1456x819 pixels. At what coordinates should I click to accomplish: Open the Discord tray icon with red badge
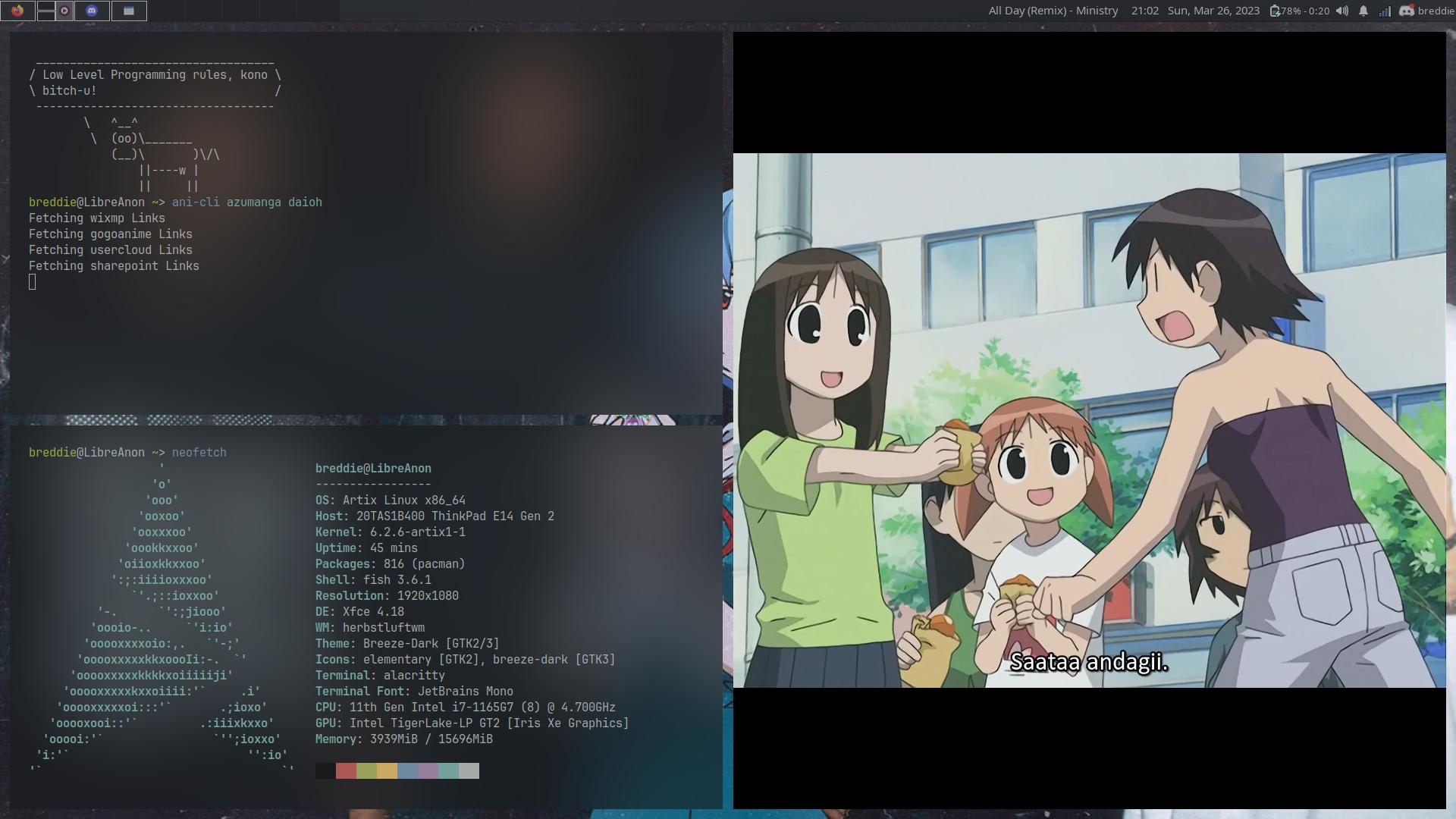point(1406,11)
